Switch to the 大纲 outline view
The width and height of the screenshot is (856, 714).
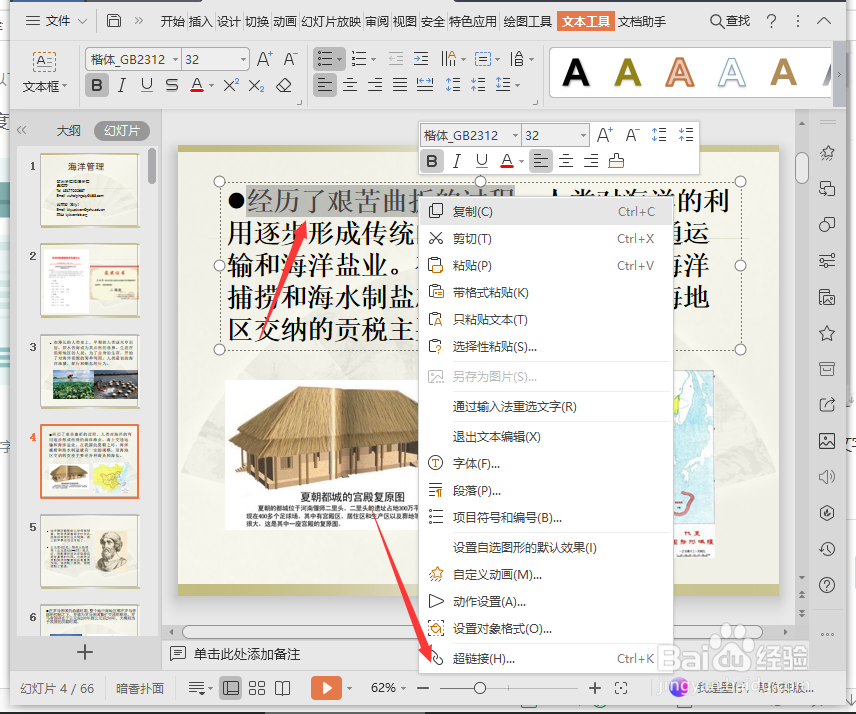(69, 130)
